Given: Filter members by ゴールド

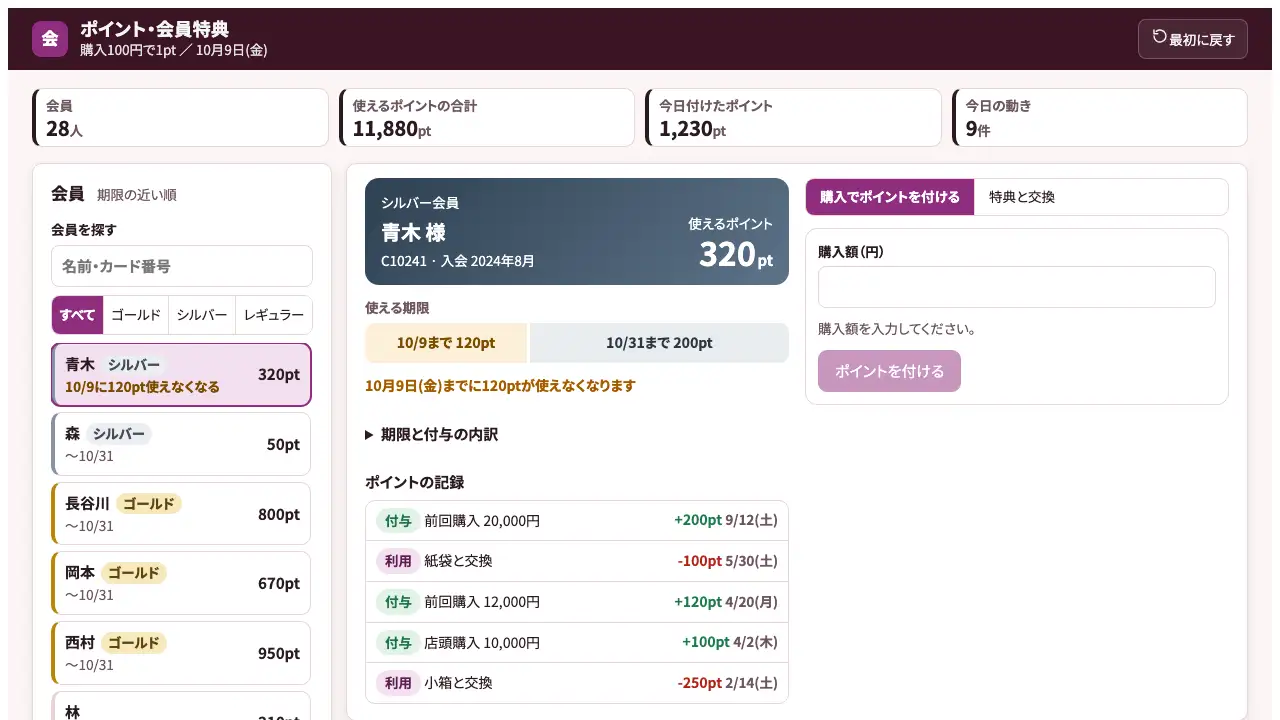Looking at the screenshot, I should click(x=136, y=315).
